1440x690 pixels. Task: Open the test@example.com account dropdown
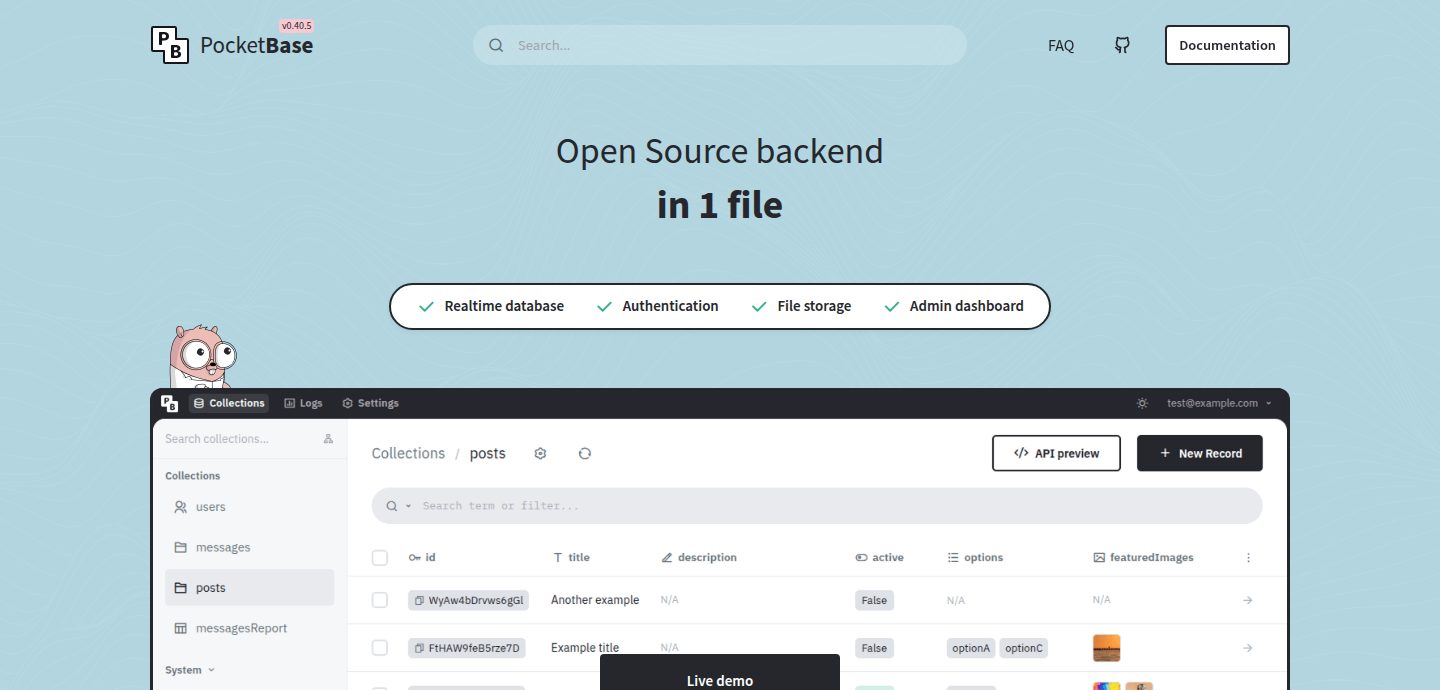click(1219, 403)
